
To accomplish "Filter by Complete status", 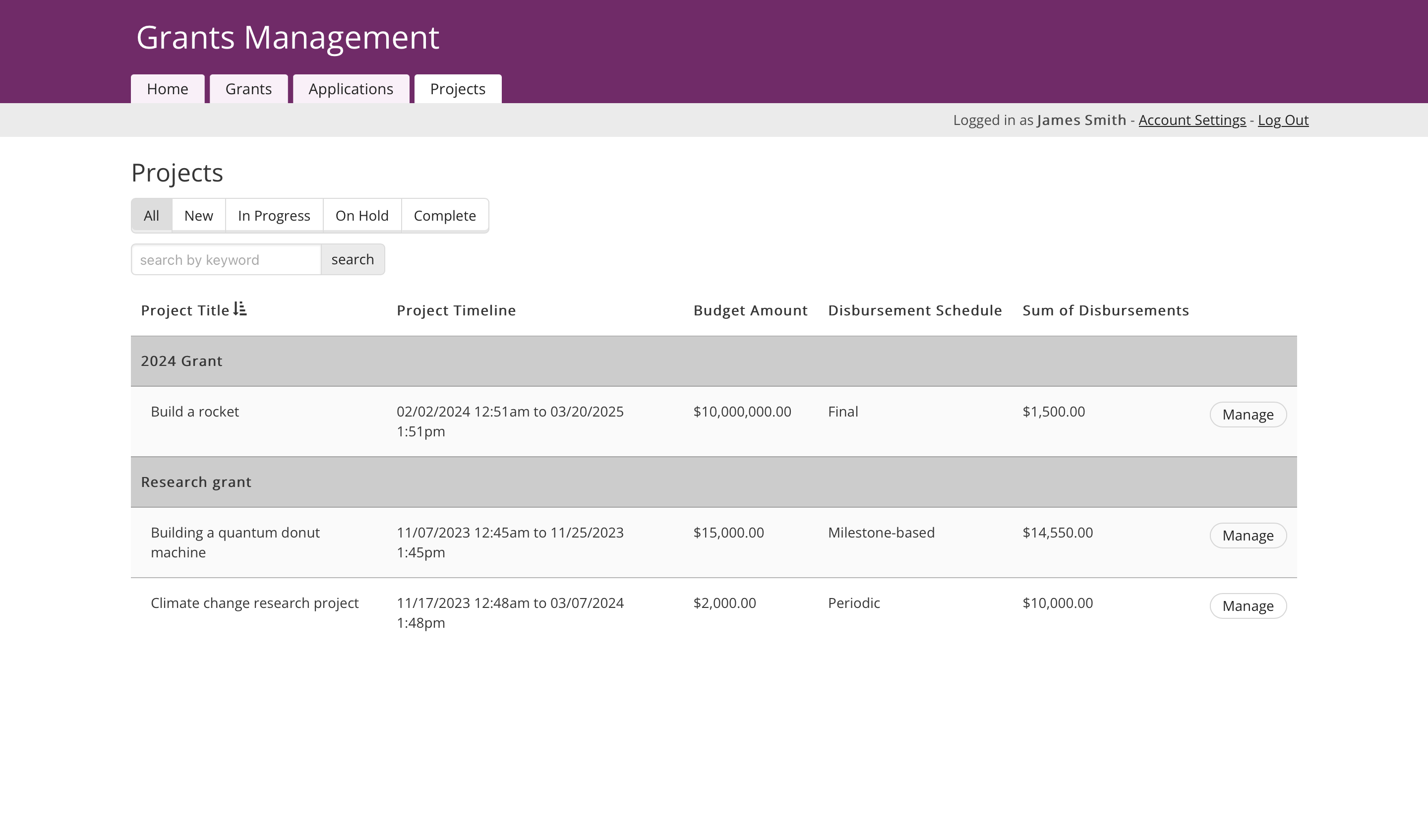I will pyautogui.click(x=444, y=215).
